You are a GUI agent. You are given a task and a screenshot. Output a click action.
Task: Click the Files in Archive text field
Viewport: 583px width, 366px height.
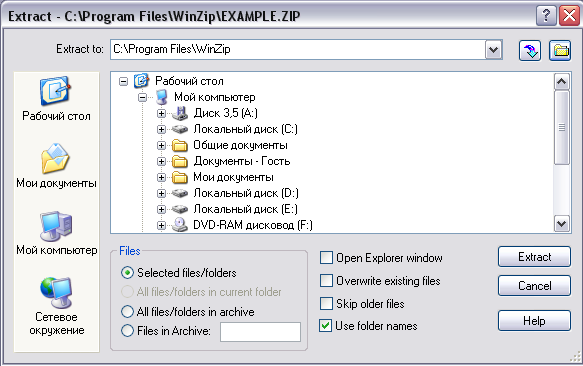260,332
